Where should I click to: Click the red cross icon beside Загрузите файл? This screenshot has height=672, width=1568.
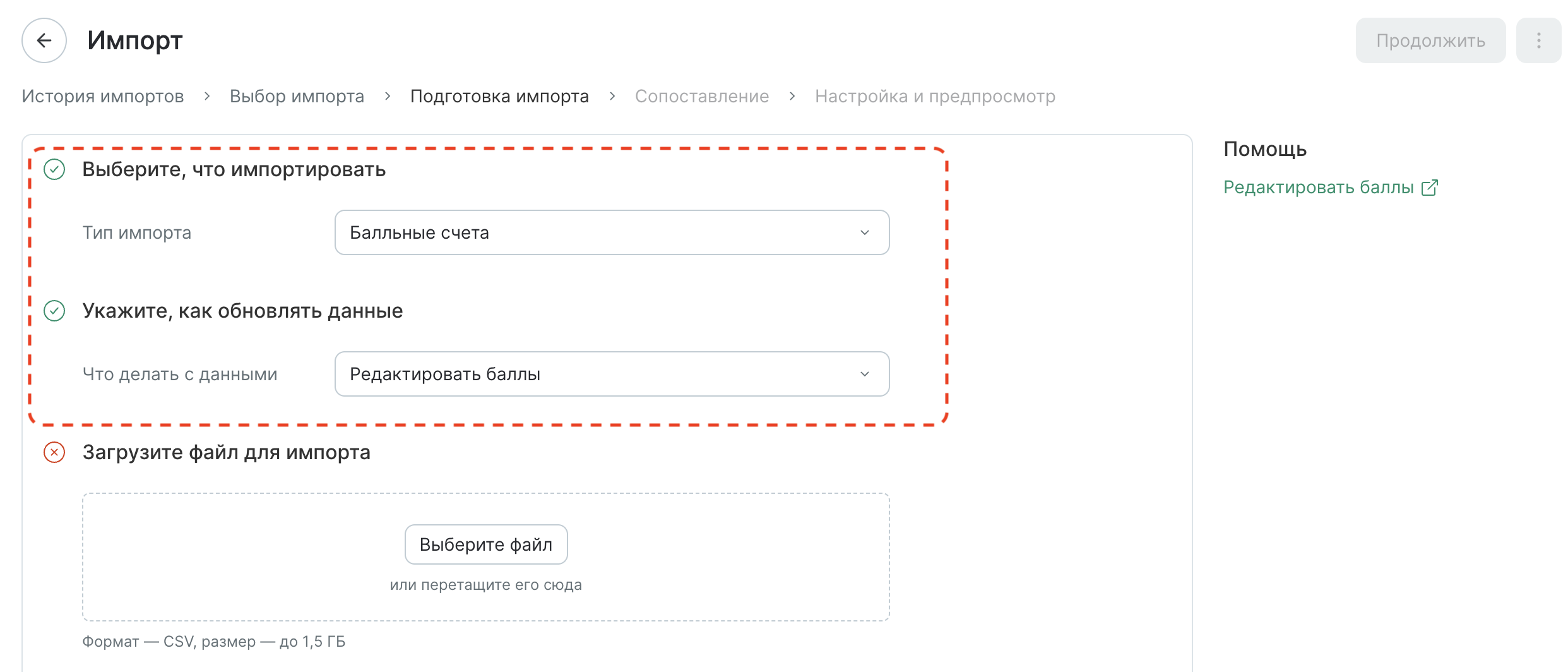tap(54, 452)
